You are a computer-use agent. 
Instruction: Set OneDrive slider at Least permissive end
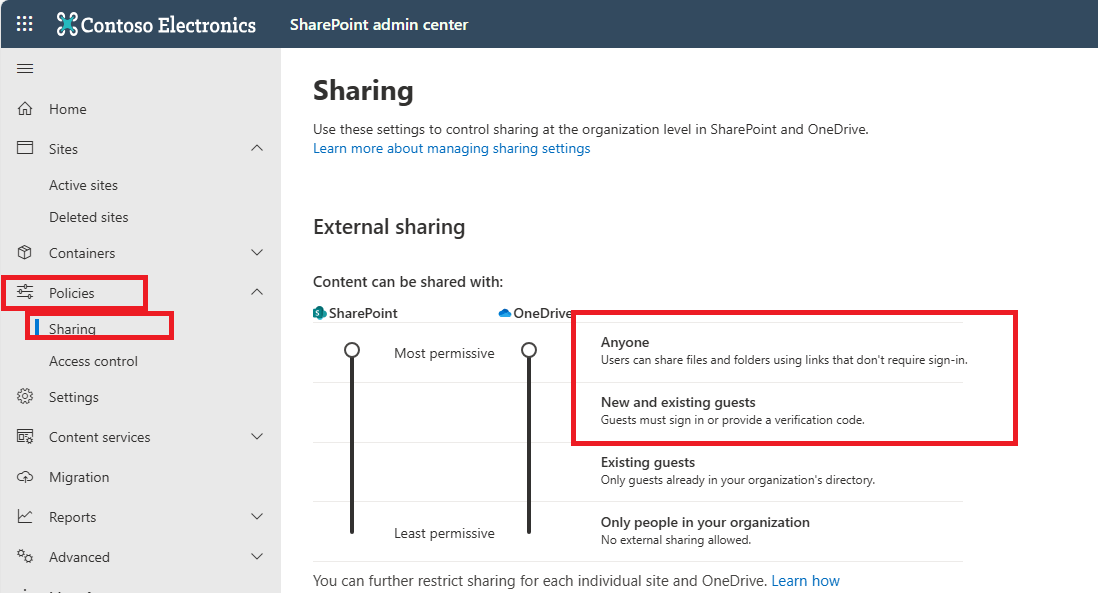[x=529, y=530]
